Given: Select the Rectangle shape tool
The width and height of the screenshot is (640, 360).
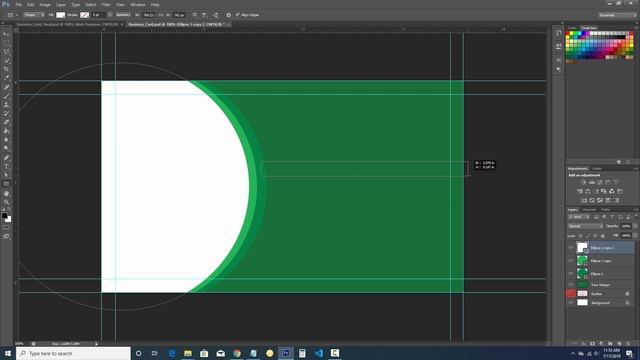Looking at the screenshot, I should coord(6,184).
